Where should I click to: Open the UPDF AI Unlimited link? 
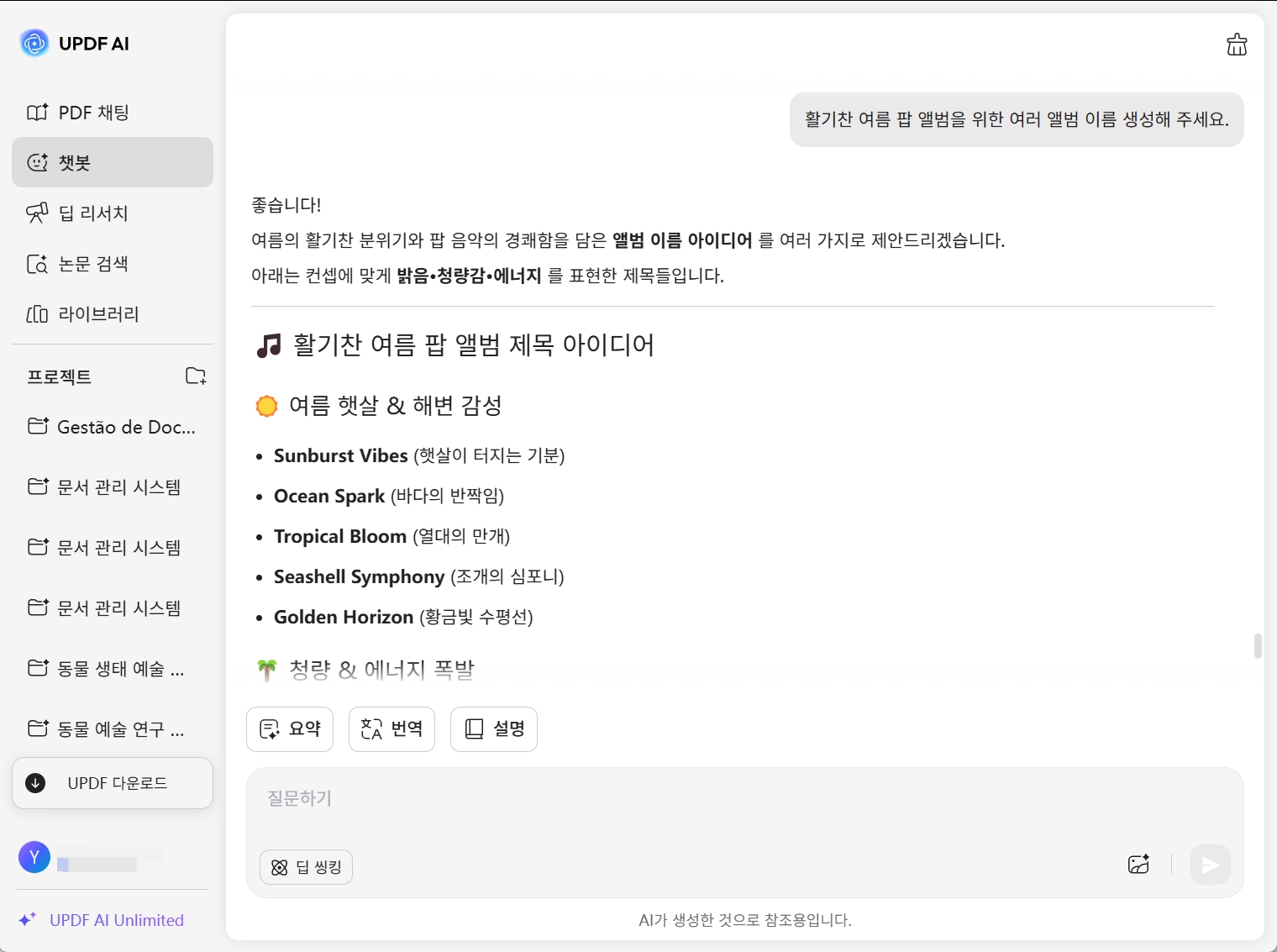[116, 920]
